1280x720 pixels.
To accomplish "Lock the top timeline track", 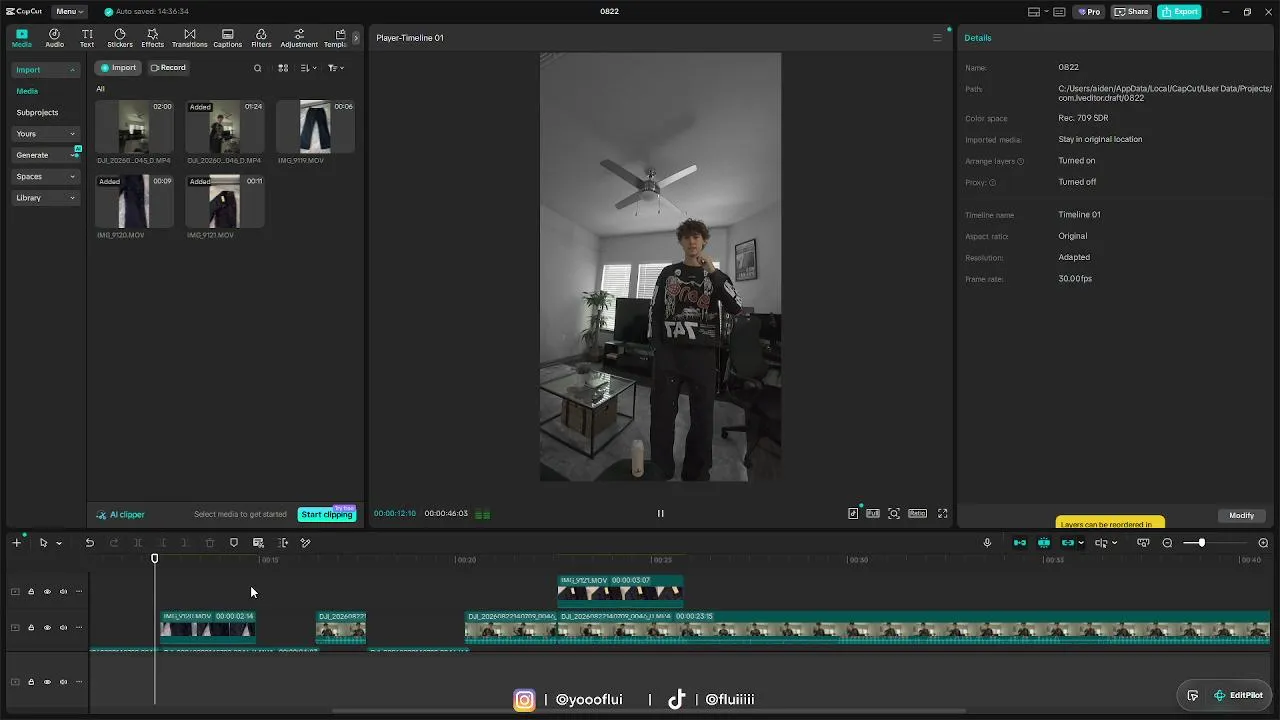I will tap(31, 592).
